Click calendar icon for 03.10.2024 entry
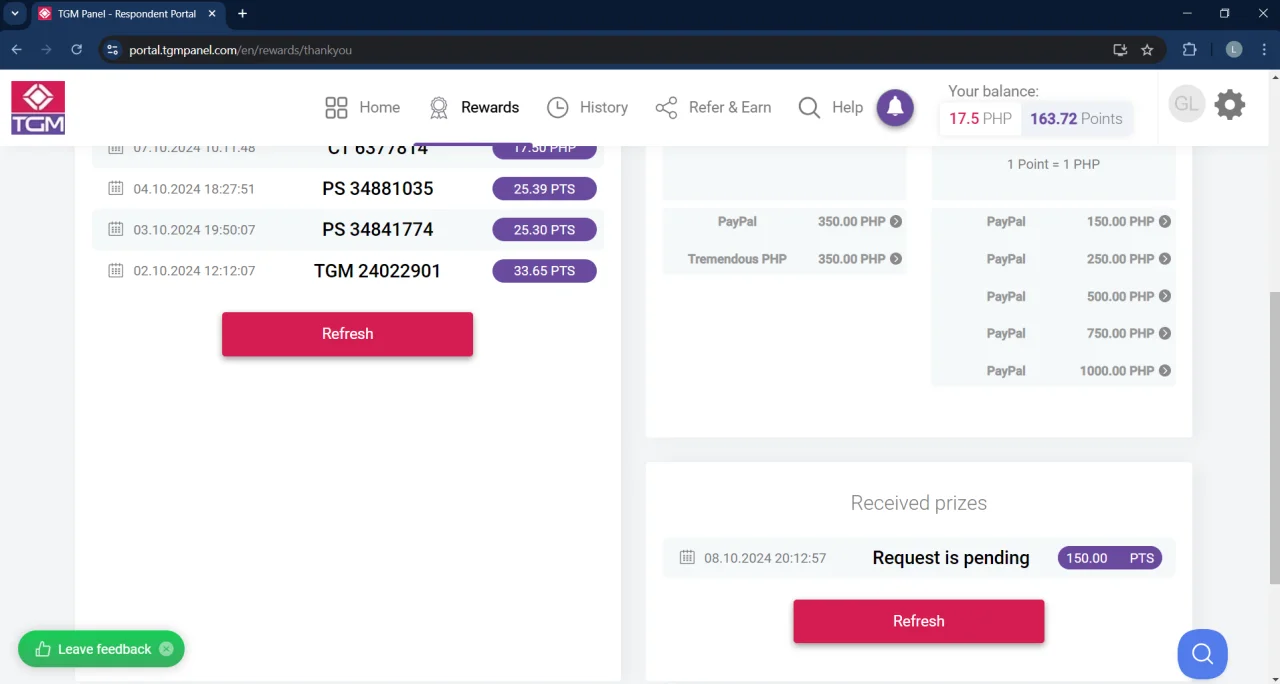Viewport: 1280px width, 684px height. [115, 229]
